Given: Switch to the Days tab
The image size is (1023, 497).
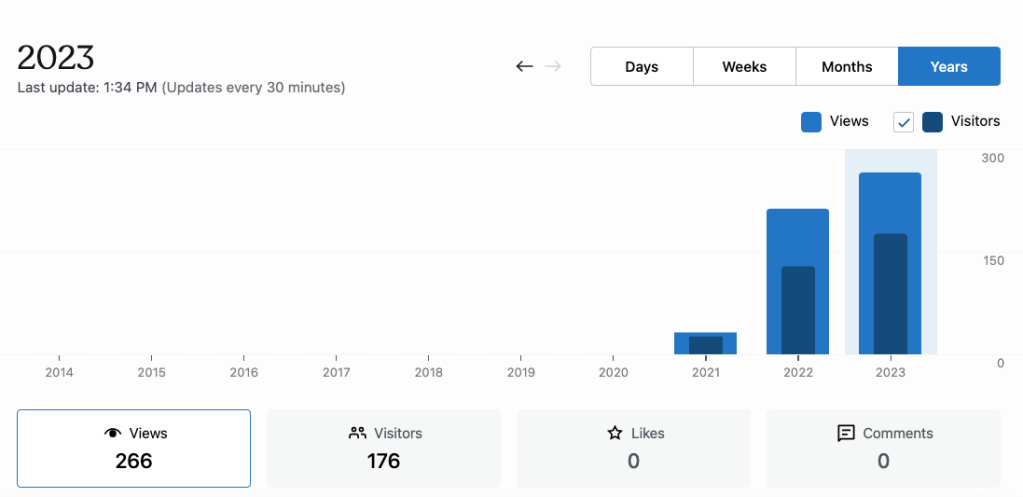Looking at the screenshot, I should pyautogui.click(x=642, y=67).
